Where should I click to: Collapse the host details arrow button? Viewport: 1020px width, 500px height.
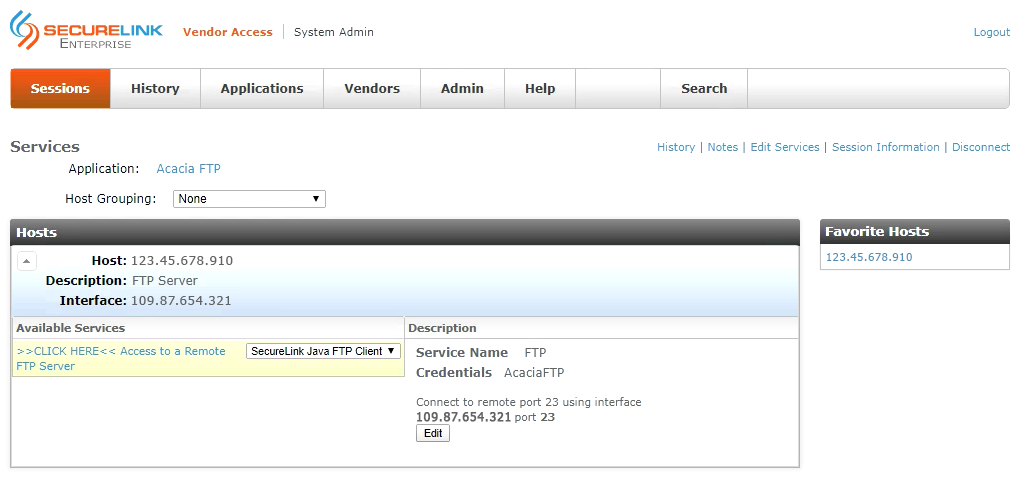(x=27, y=261)
